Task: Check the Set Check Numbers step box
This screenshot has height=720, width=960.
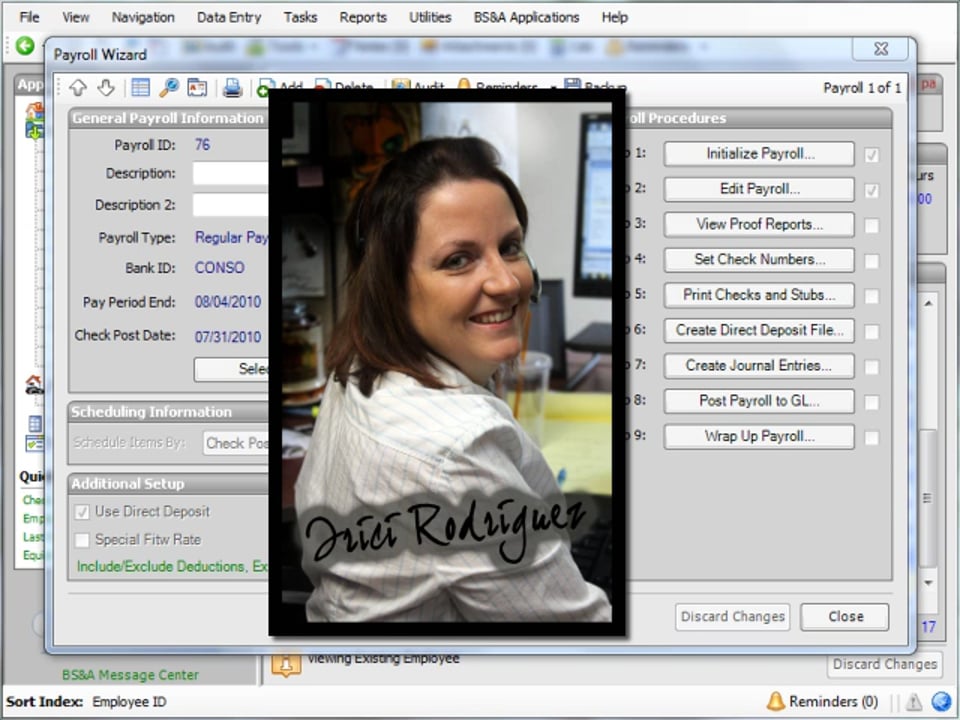Action: 872,261
